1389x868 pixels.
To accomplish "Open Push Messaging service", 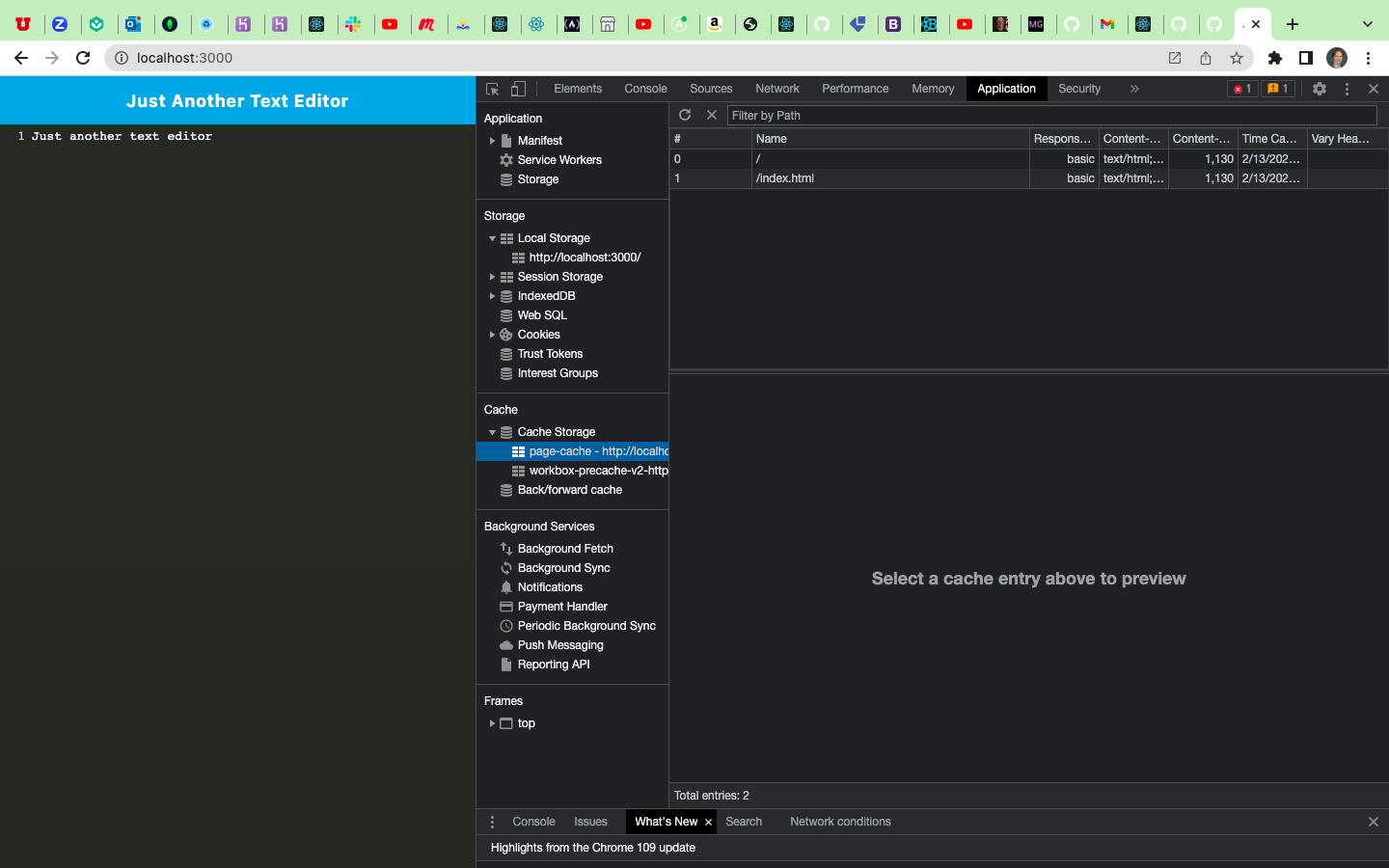I will (560, 645).
